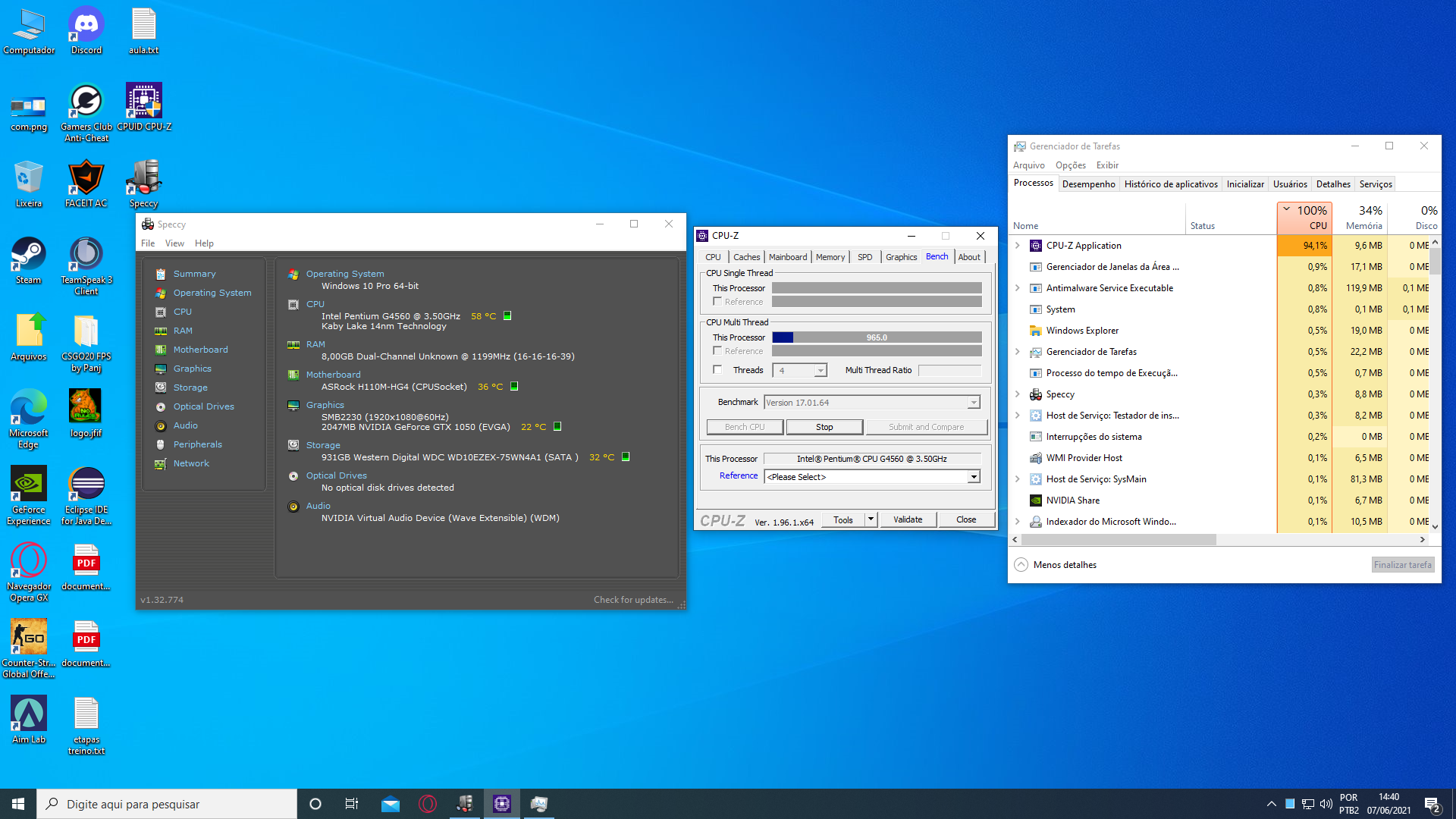
Task: Toggle the Multi Thread Reference checkbox
Action: pyautogui.click(x=717, y=351)
